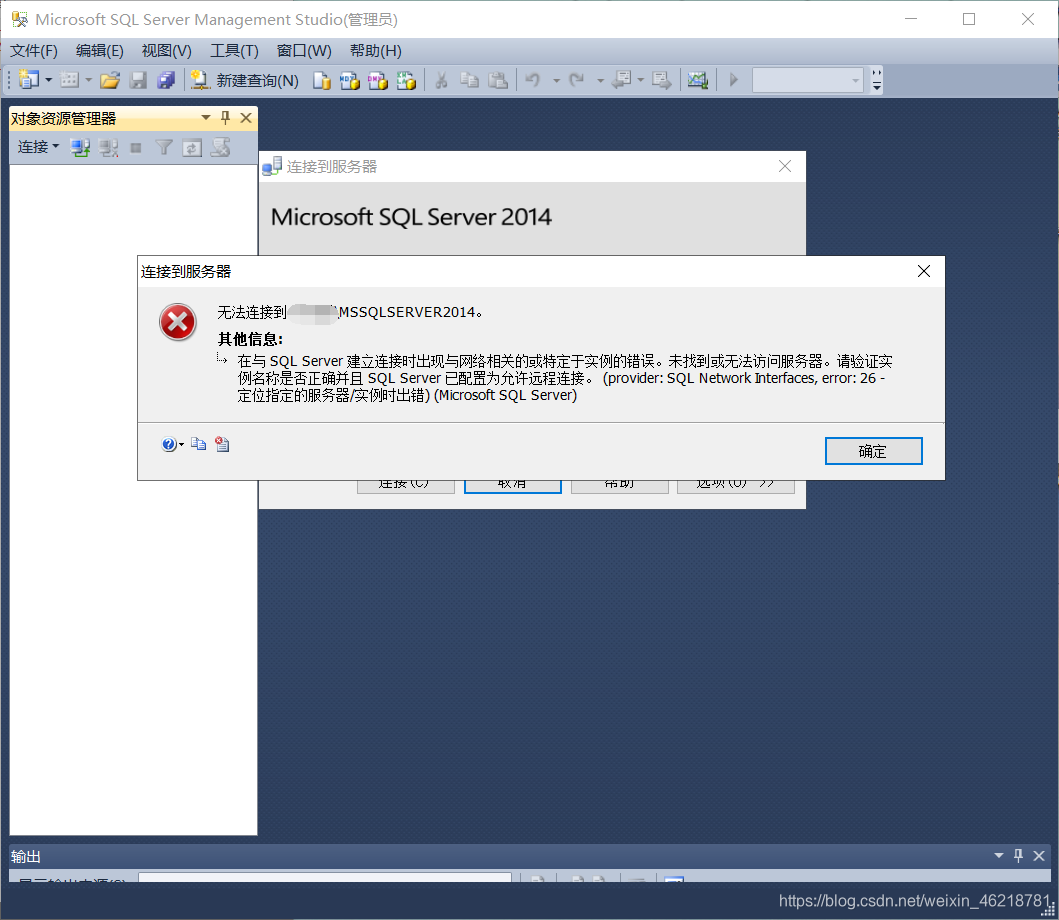Close the 对象资源管理器 panel

point(247,118)
